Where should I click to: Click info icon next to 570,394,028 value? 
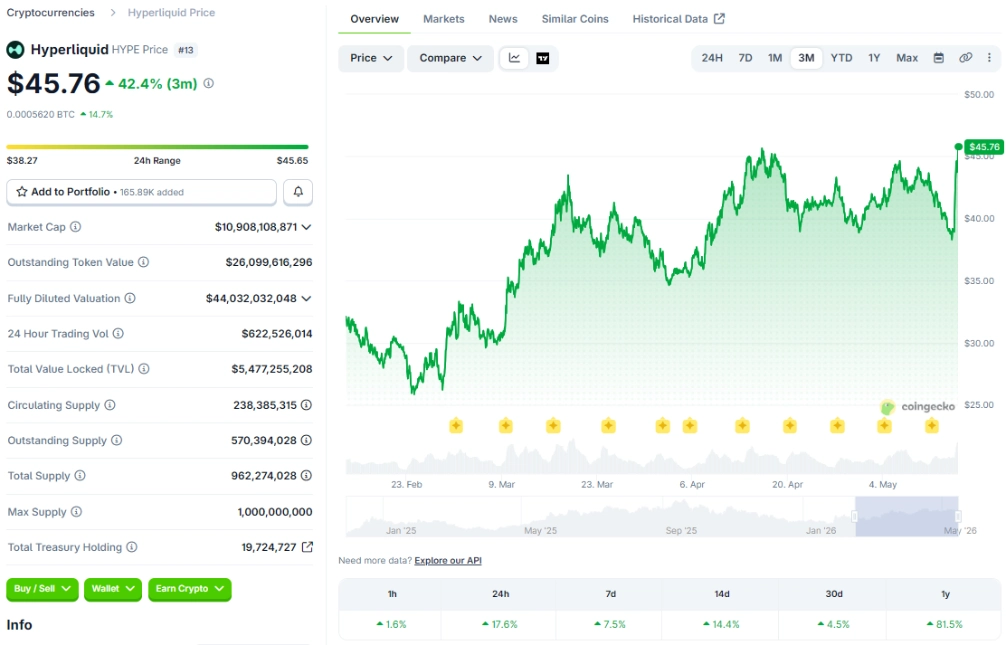[x=307, y=440]
